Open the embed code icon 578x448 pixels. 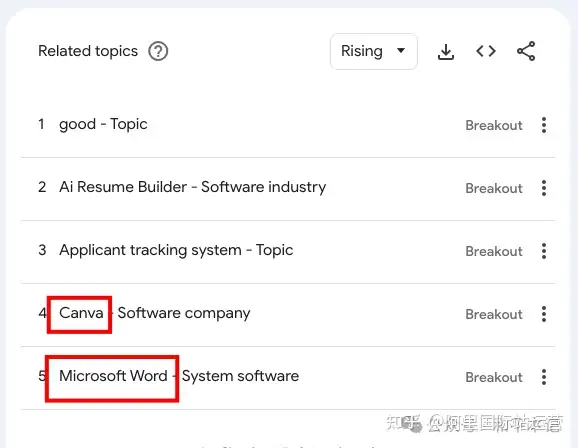click(486, 51)
